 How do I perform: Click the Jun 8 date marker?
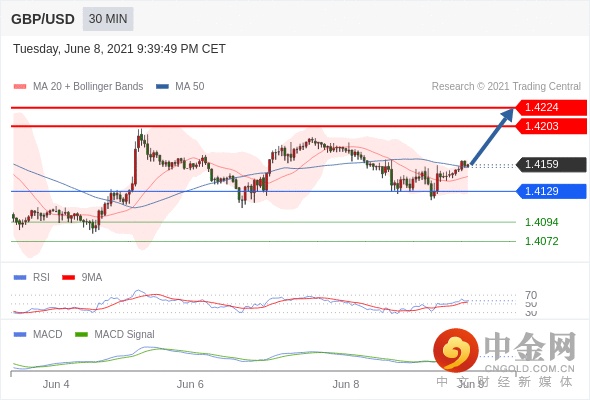346,384
